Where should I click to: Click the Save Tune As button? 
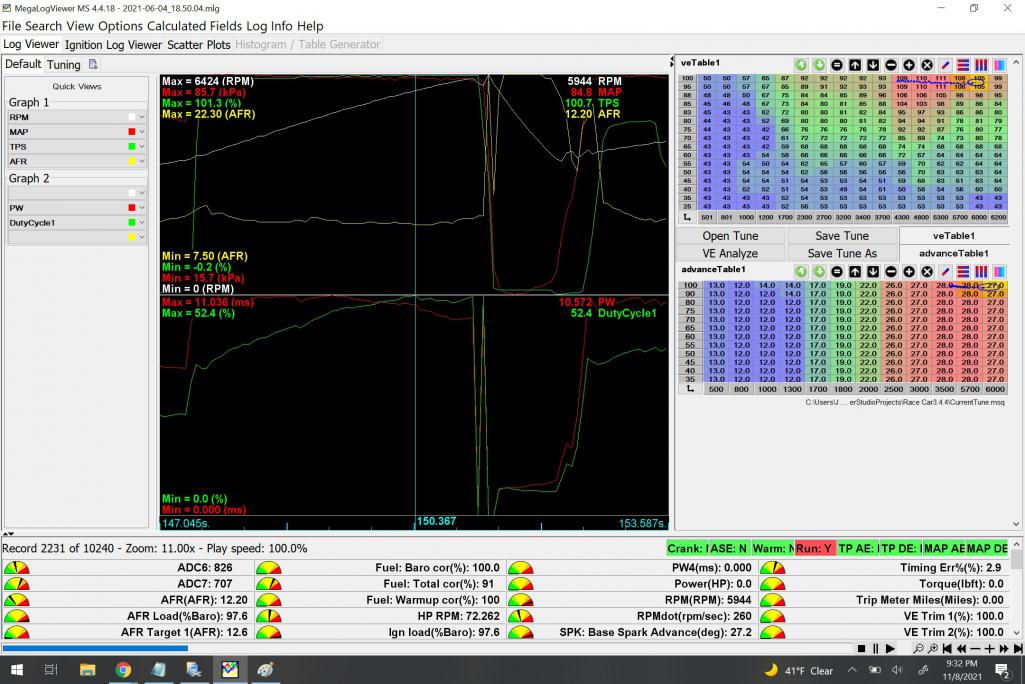click(842, 253)
